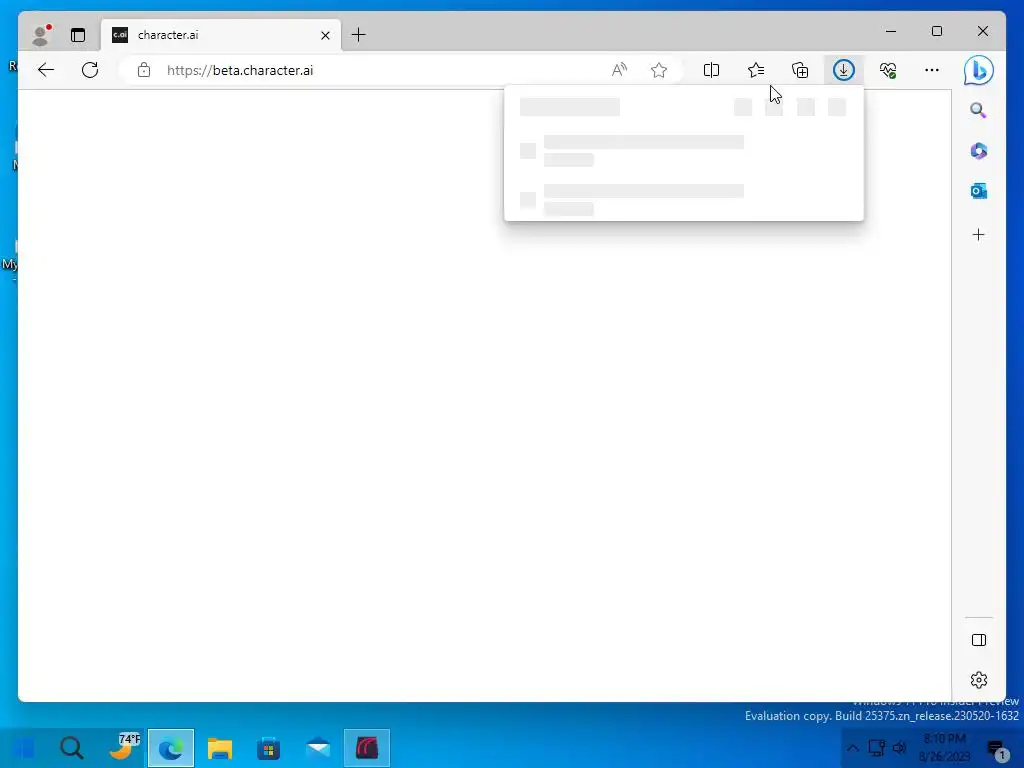Toggle the Downloads flyout button

[x=844, y=70]
